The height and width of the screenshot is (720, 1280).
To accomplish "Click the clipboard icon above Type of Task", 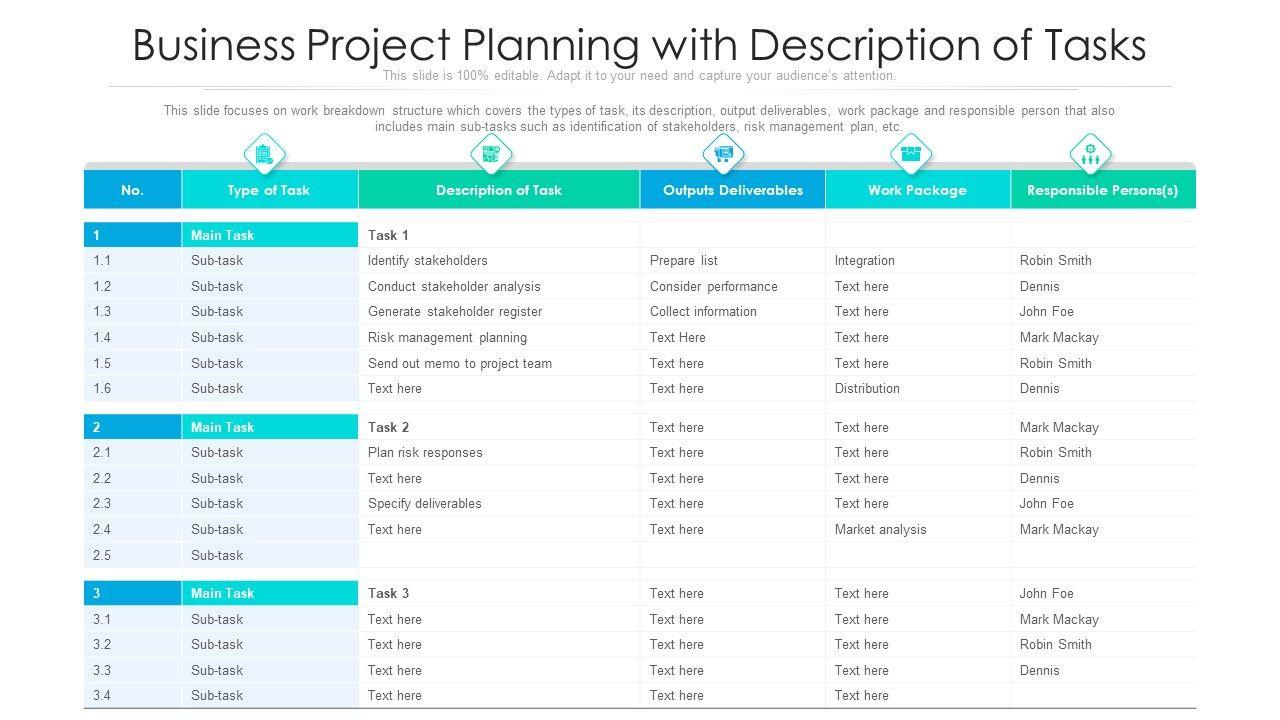I will click(265, 154).
